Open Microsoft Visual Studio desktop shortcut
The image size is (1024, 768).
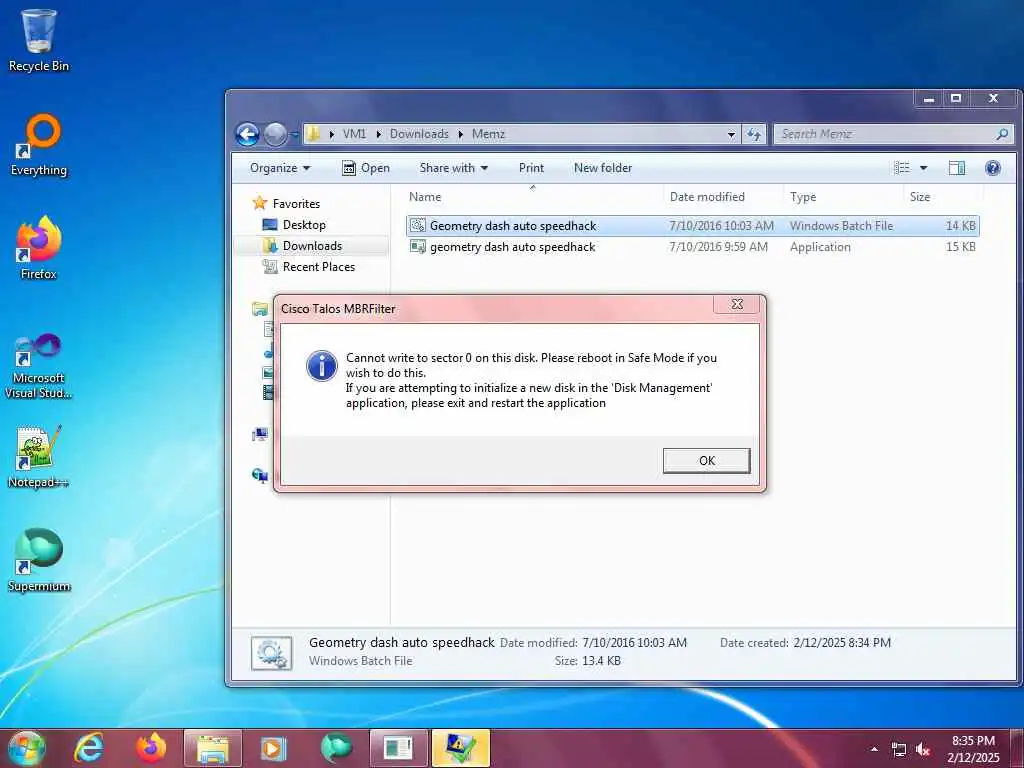pos(39,366)
